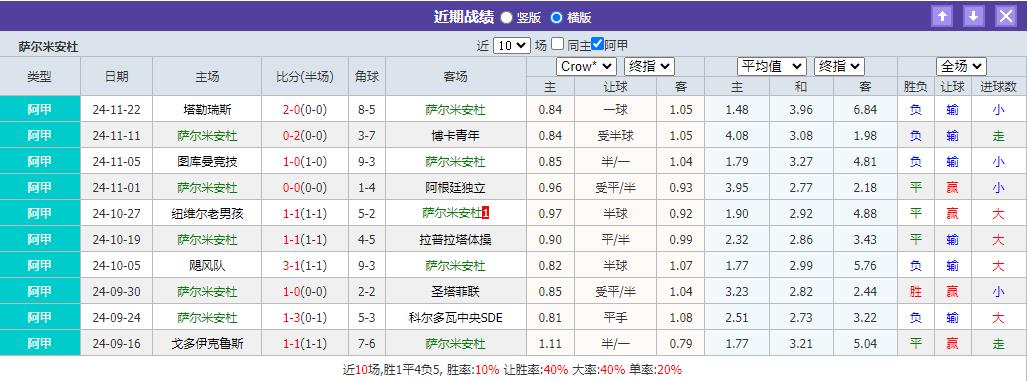
Task: Click the up arrow icon in header
Action: click(942, 16)
